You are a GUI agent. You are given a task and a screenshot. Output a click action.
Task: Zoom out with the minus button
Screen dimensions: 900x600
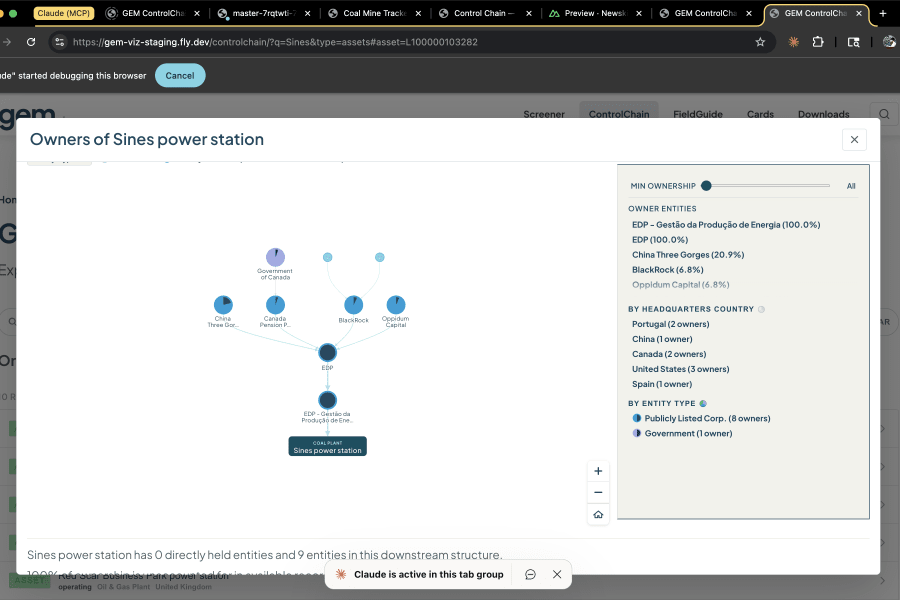pos(598,493)
